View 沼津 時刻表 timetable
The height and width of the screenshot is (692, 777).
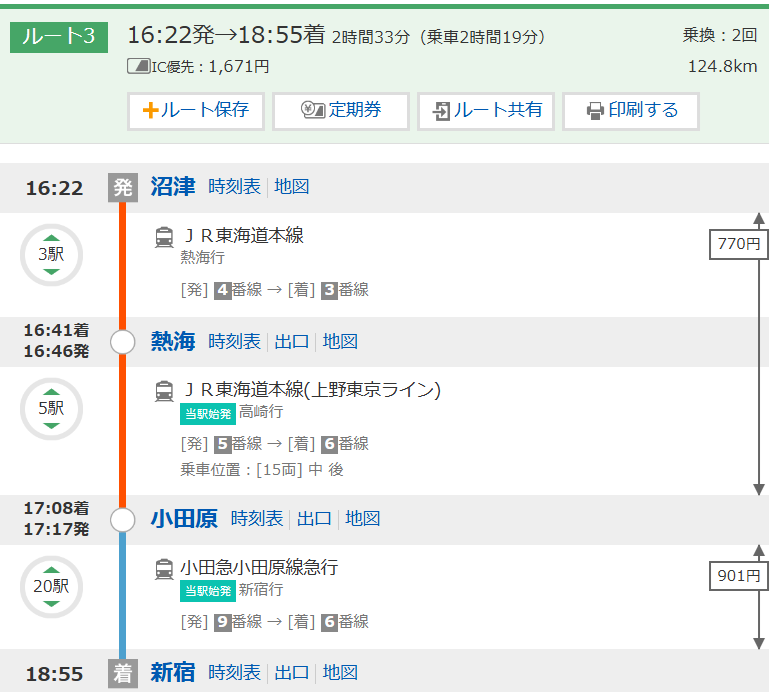pyautogui.click(x=234, y=187)
